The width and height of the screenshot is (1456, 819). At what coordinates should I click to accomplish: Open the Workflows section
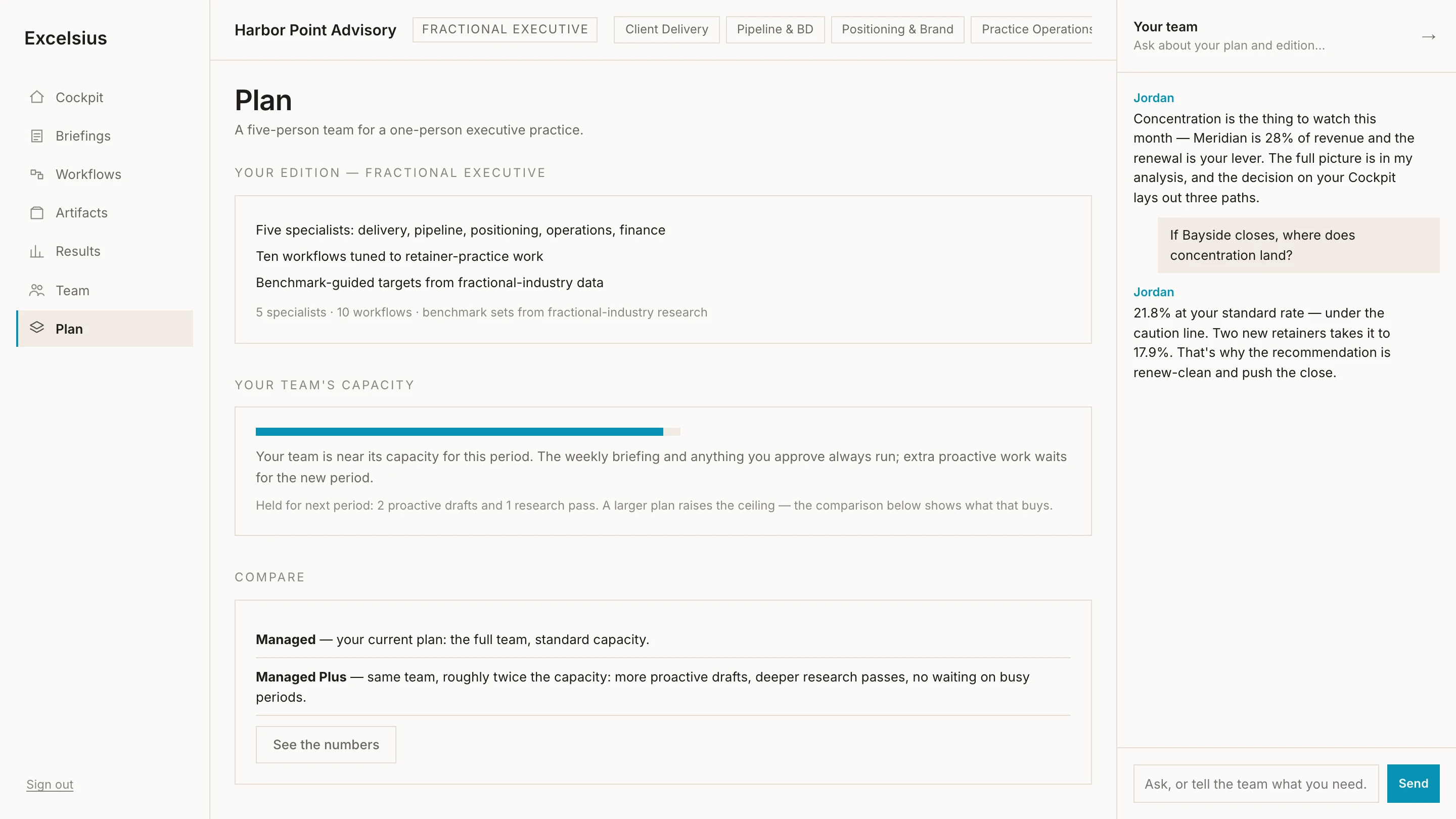point(105,174)
